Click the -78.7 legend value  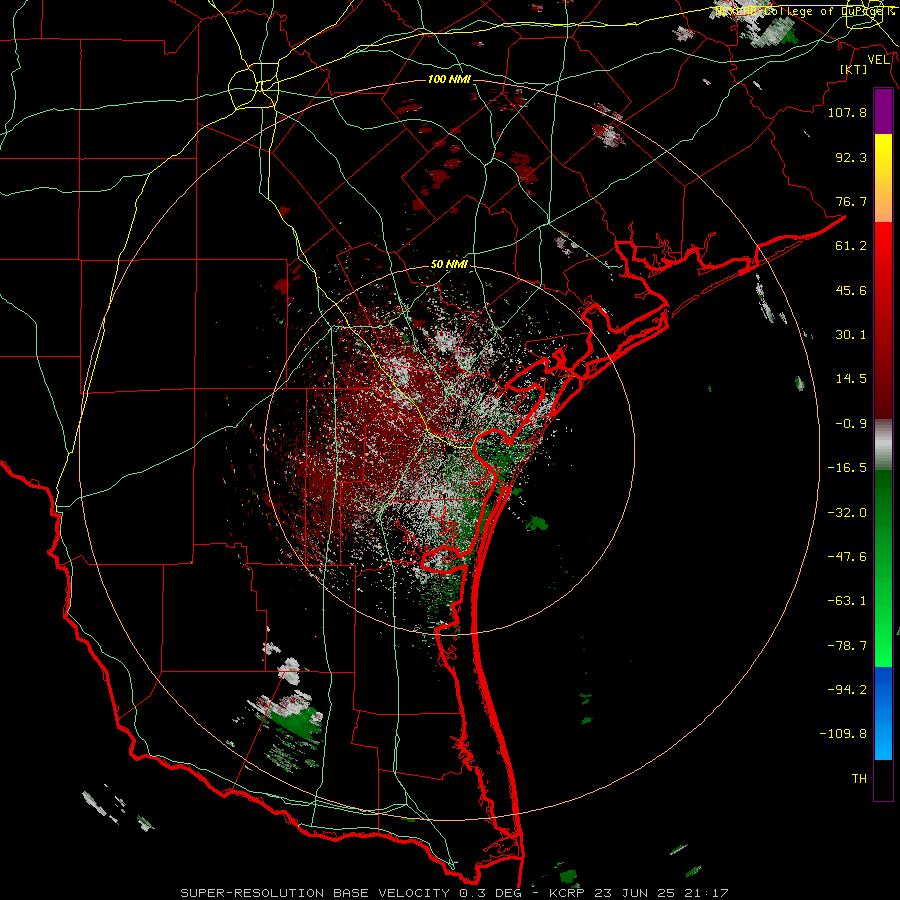pos(847,646)
